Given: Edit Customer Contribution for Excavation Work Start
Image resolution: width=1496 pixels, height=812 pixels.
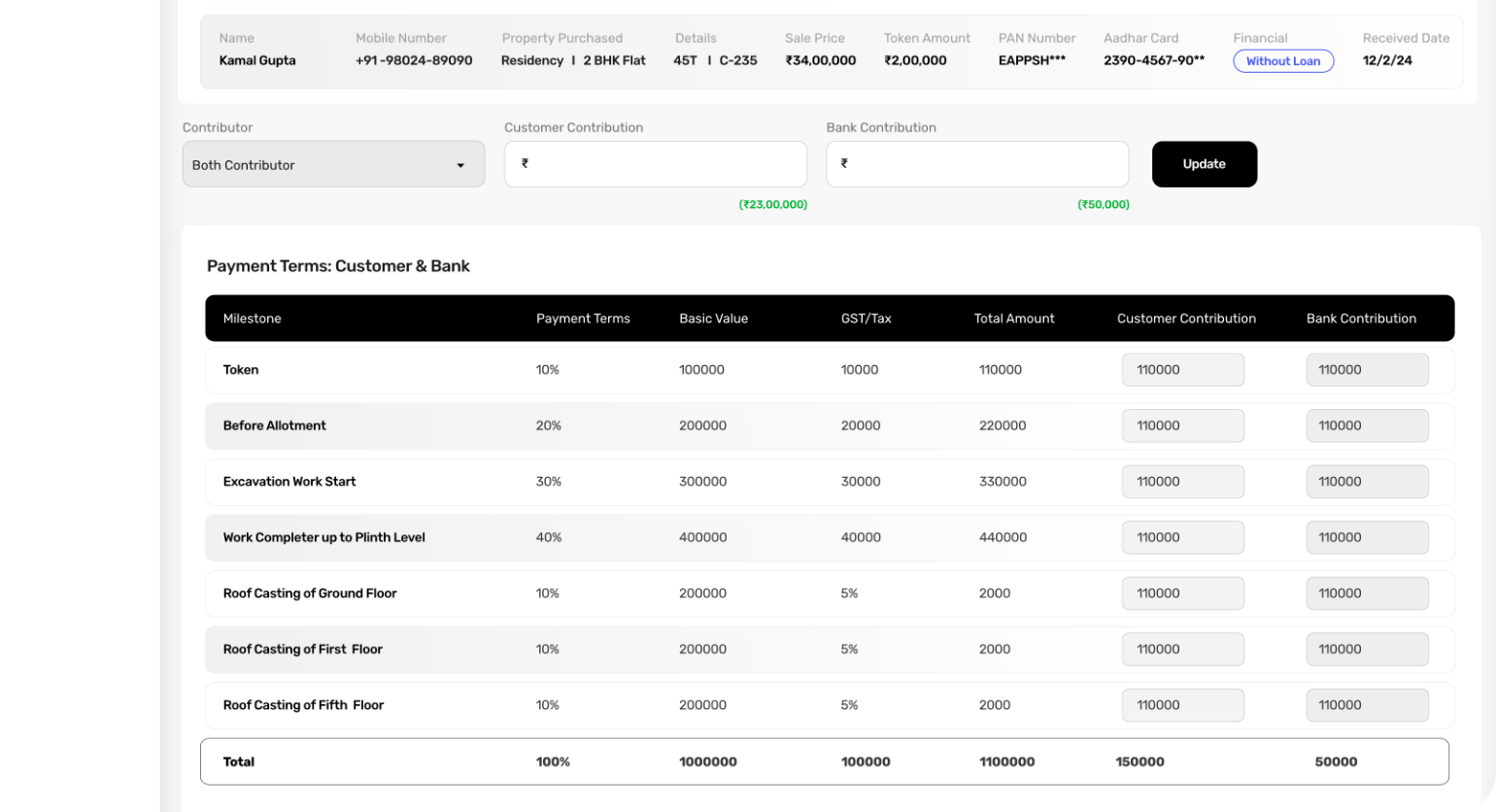Looking at the screenshot, I should [x=1183, y=482].
